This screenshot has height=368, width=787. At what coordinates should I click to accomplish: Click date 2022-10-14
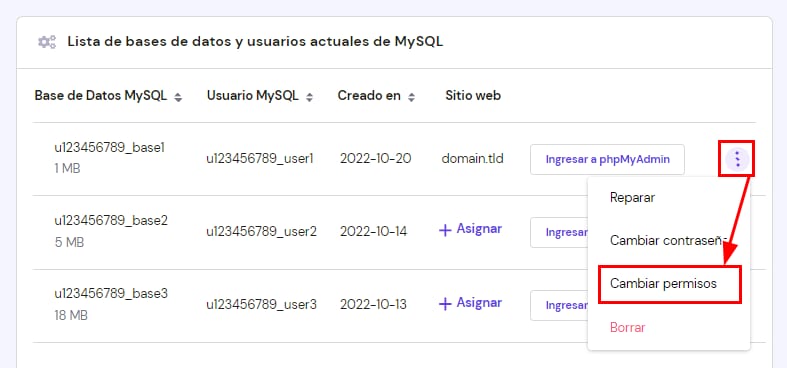373,231
